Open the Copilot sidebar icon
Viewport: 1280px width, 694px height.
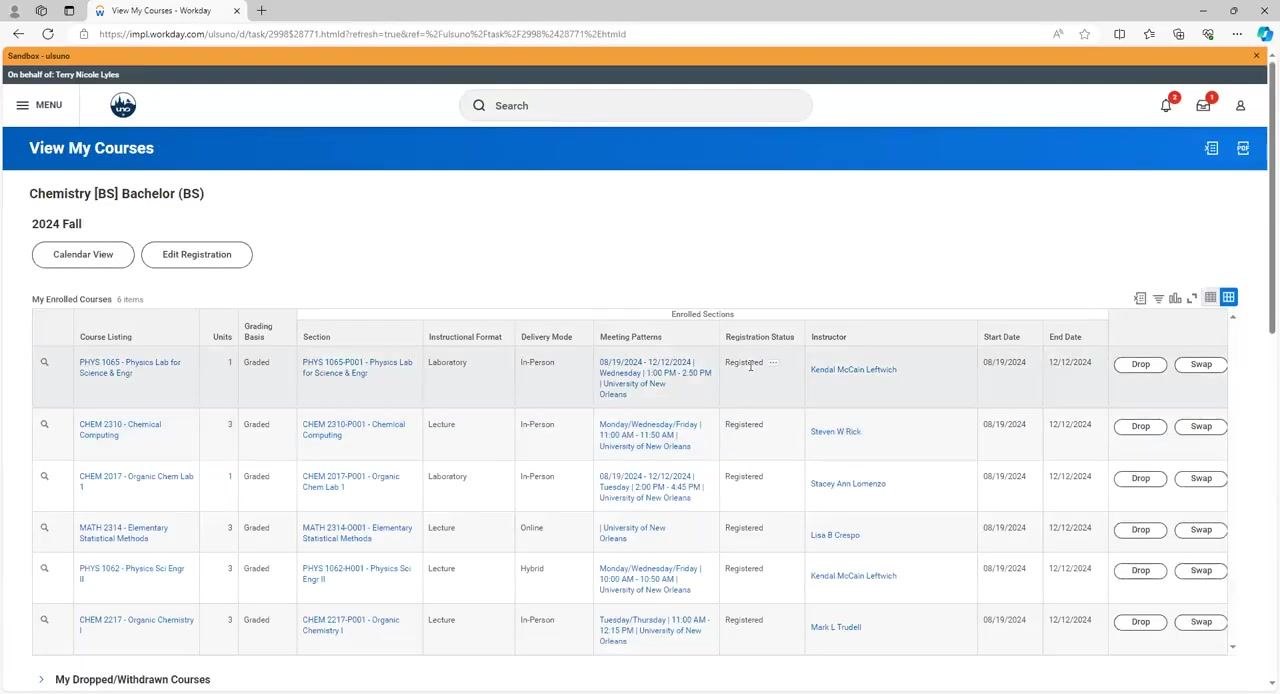(1264, 34)
